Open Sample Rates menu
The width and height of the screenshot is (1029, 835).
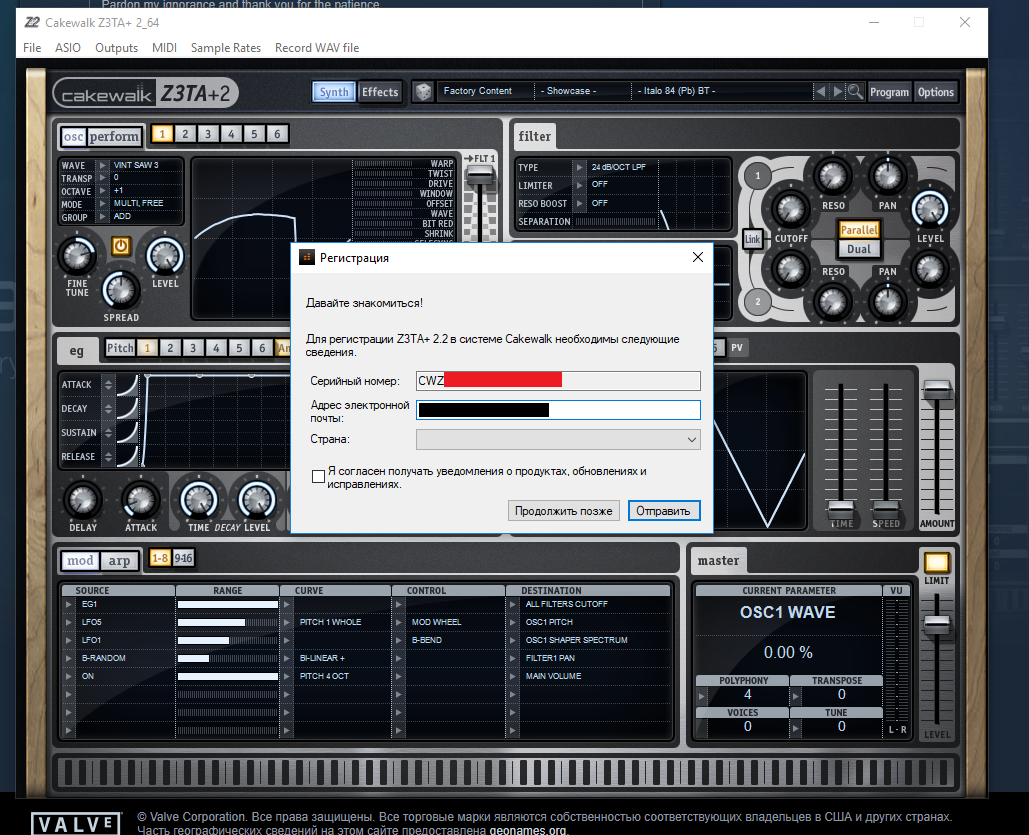pyautogui.click(x=226, y=48)
